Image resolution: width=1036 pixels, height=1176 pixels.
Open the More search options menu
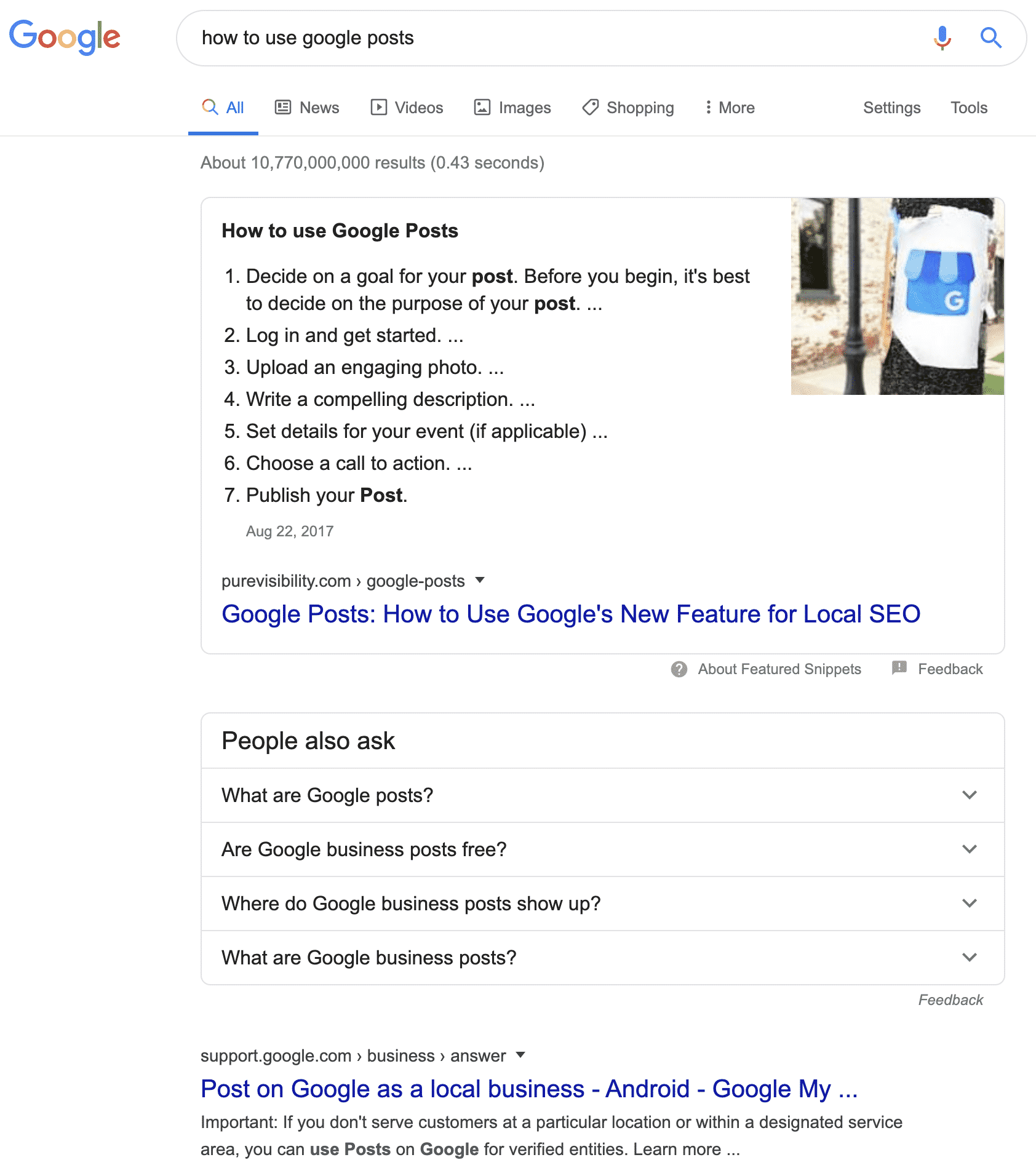coord(729,107)
